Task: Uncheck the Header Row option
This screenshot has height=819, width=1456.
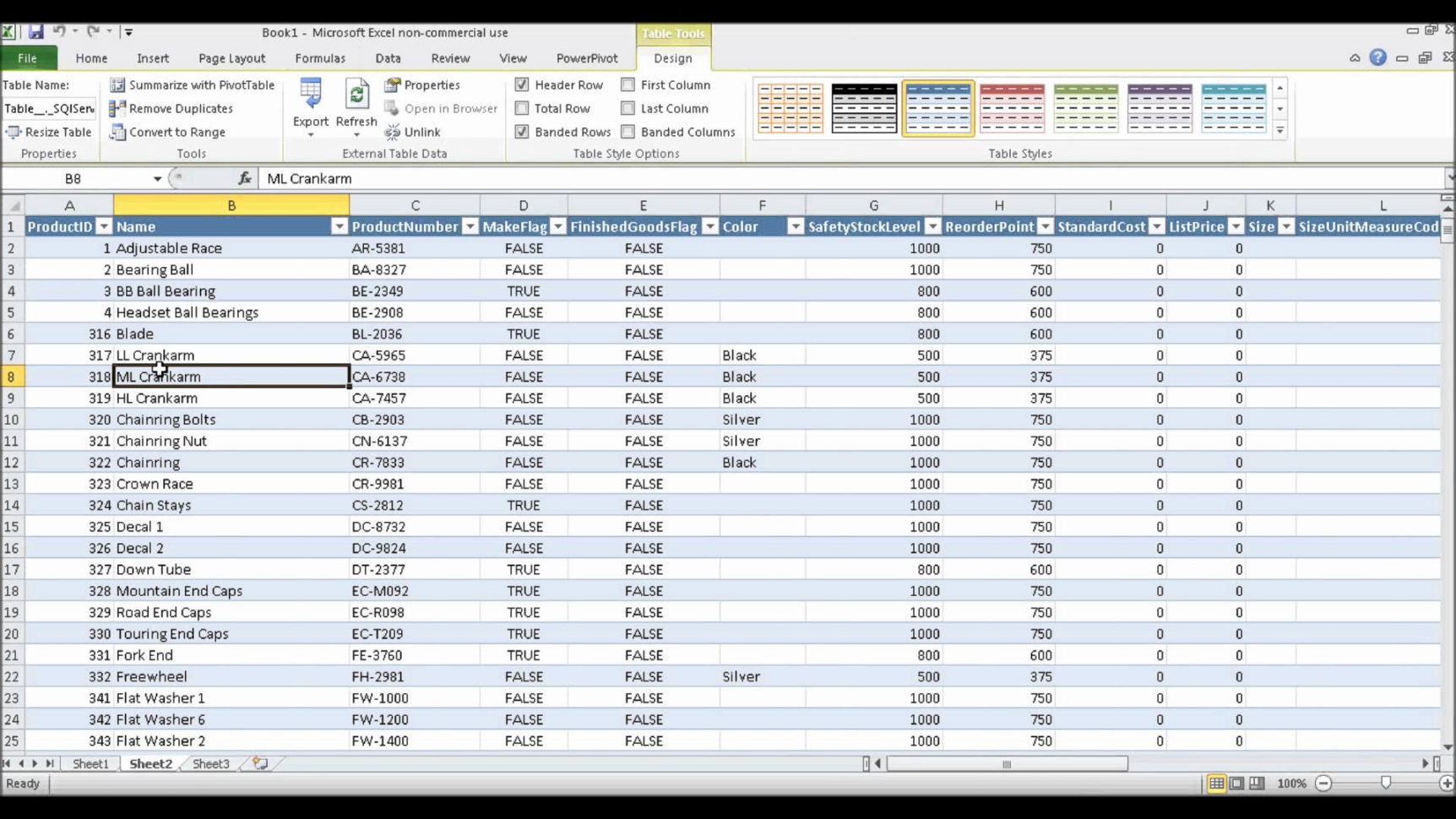Action: pyautogui.click(x=522, y=84)
